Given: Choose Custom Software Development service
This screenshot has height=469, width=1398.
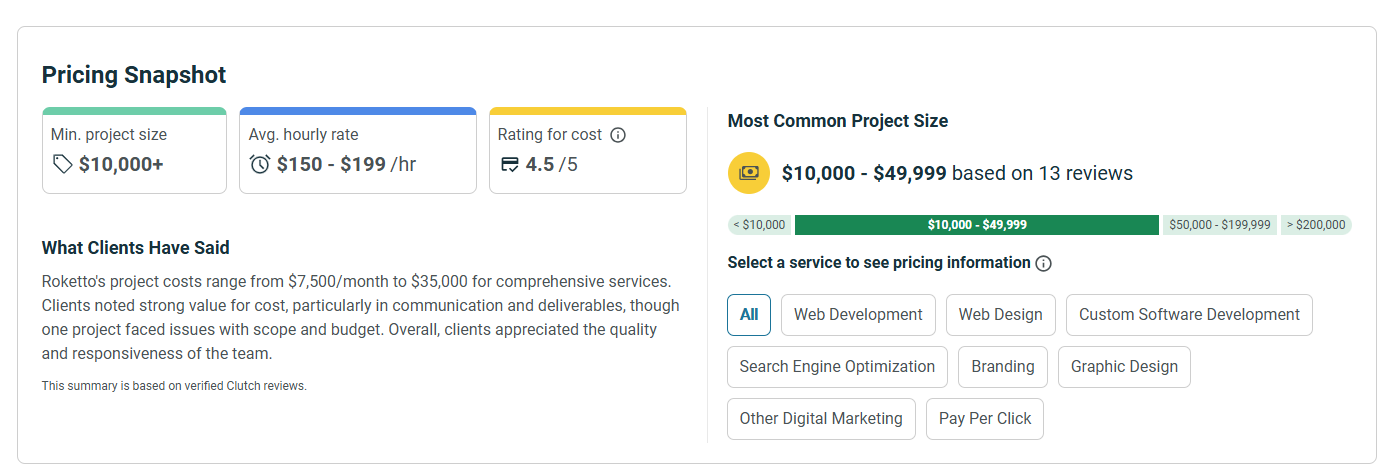Looking at the screenshot, I should tap(1189, 314).
